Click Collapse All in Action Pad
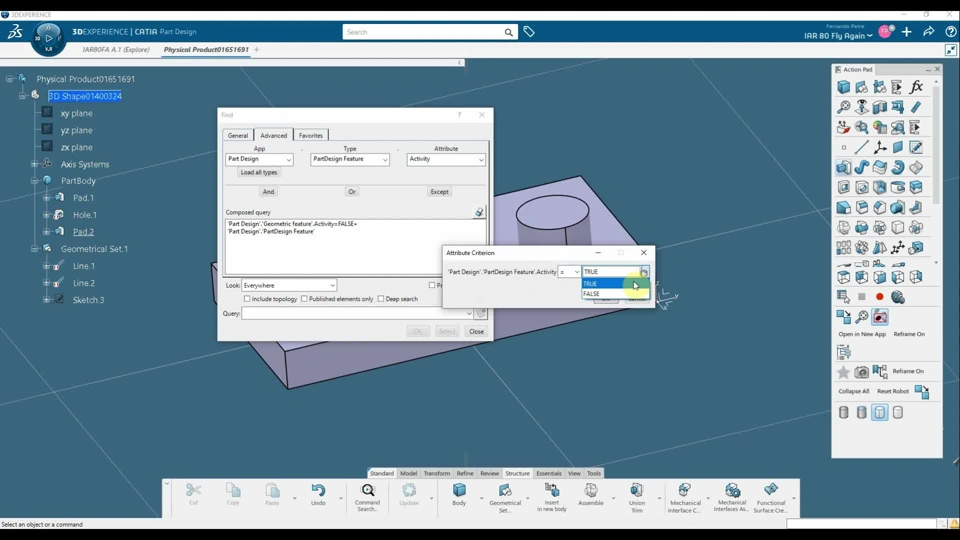 [853, 391]
